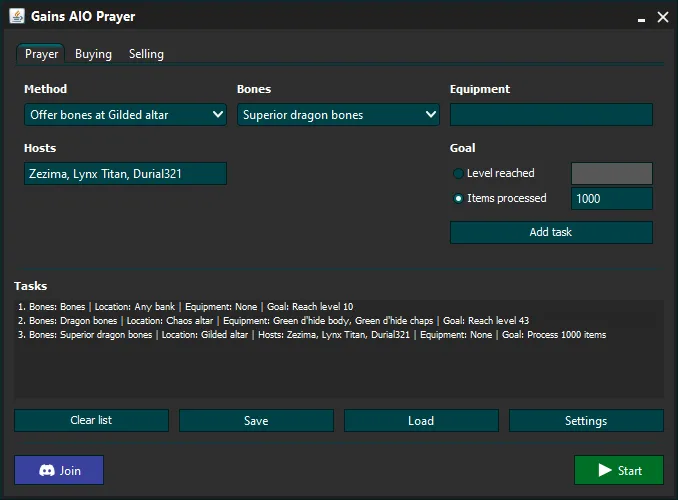Screen dimensions: 678x500
Task: Expand the Bones dropdown showing Superior dragon bones
Action: (338, 115)
